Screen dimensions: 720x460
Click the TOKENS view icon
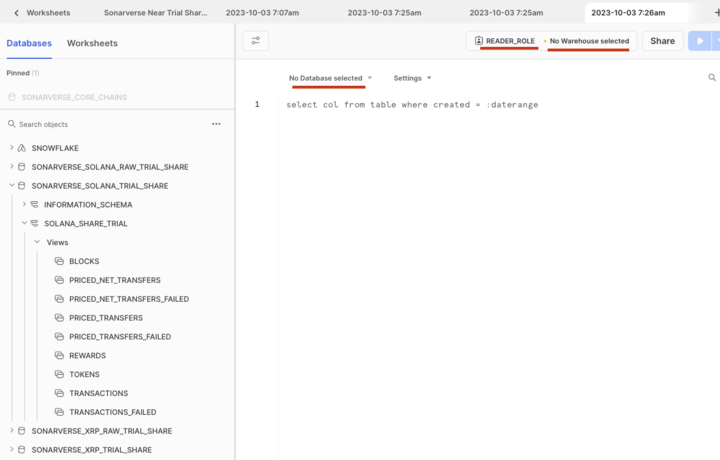59,374
